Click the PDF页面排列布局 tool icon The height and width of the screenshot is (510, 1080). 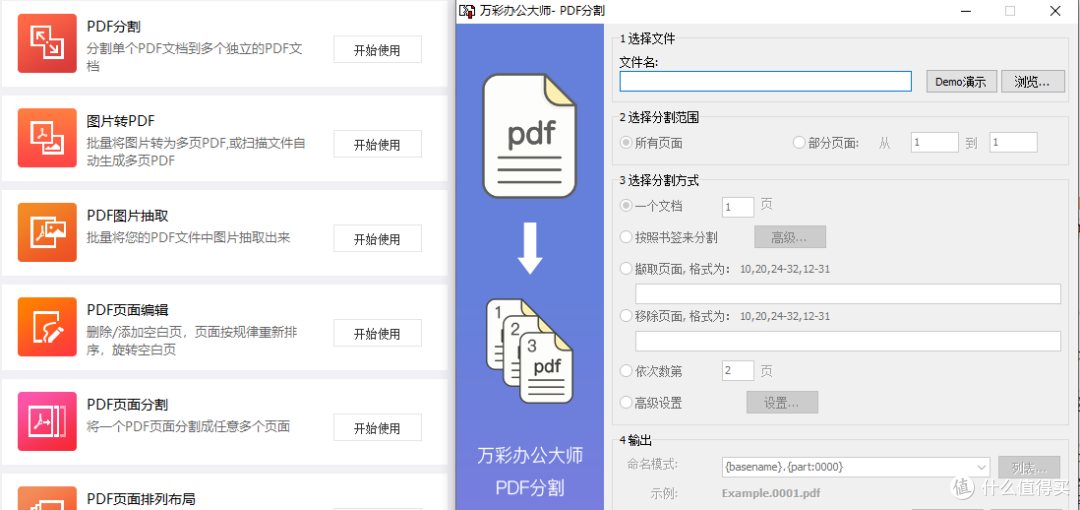point(47,498)
